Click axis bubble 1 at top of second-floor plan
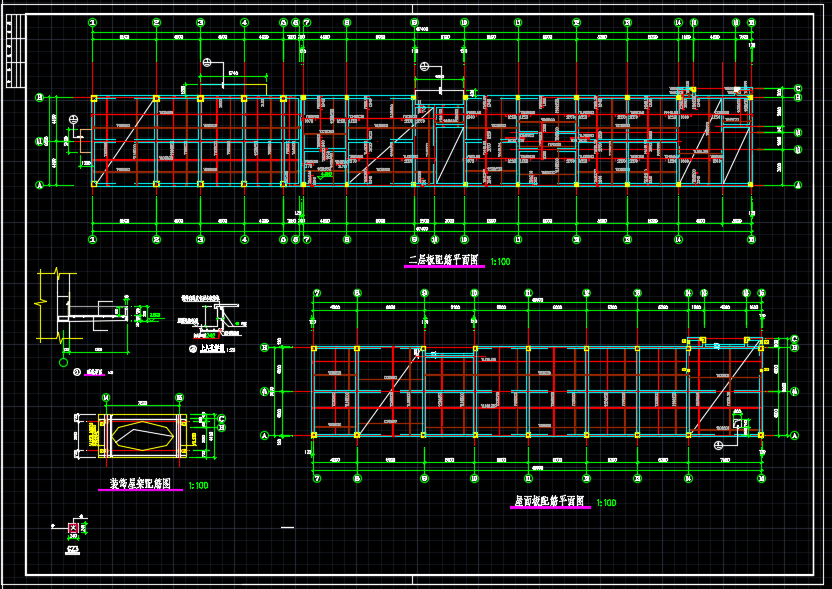Viewport: 832px width, 589px height. tap(93, 22)
